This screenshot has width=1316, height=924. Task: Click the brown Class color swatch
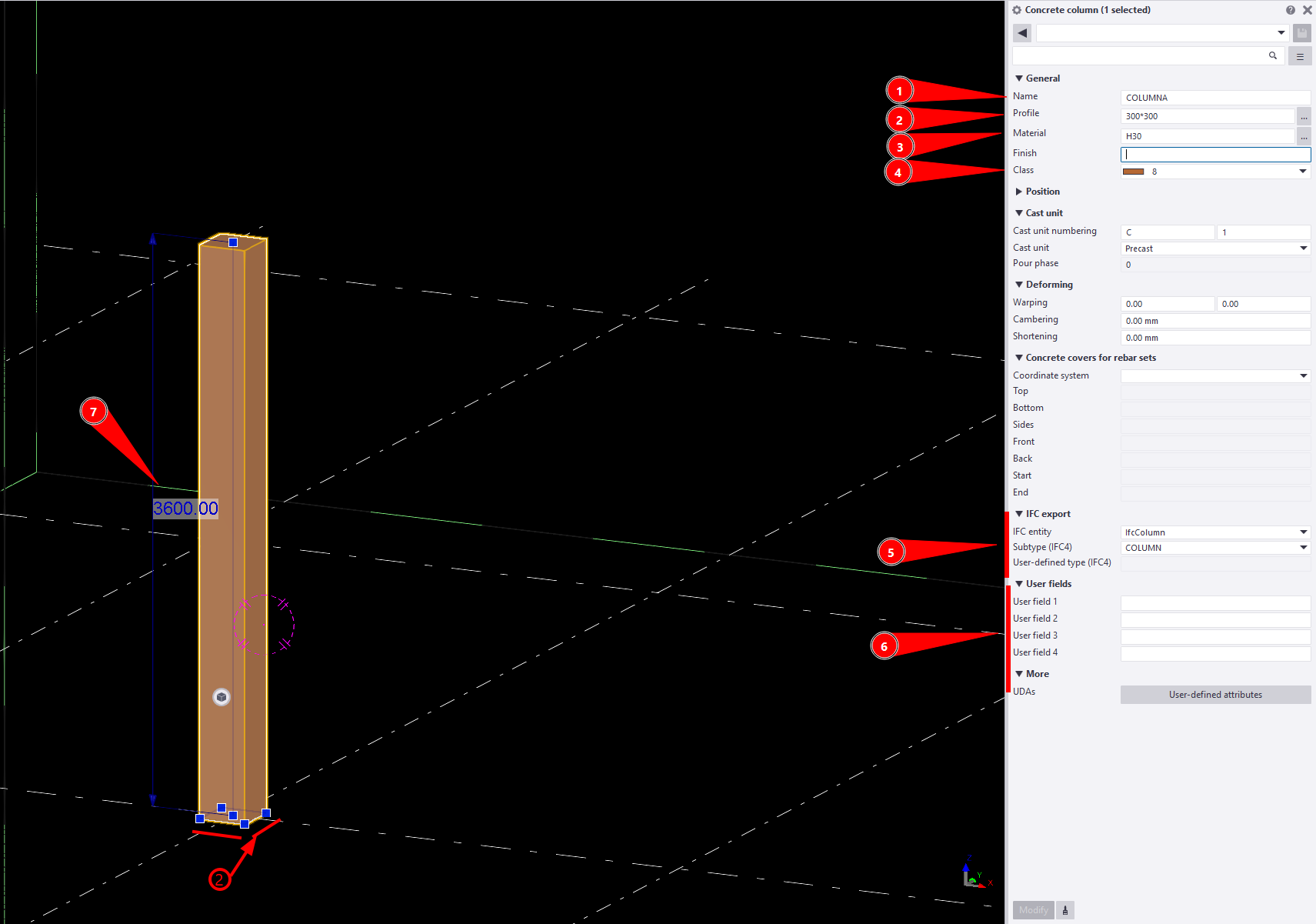(x=1133, y=172)
